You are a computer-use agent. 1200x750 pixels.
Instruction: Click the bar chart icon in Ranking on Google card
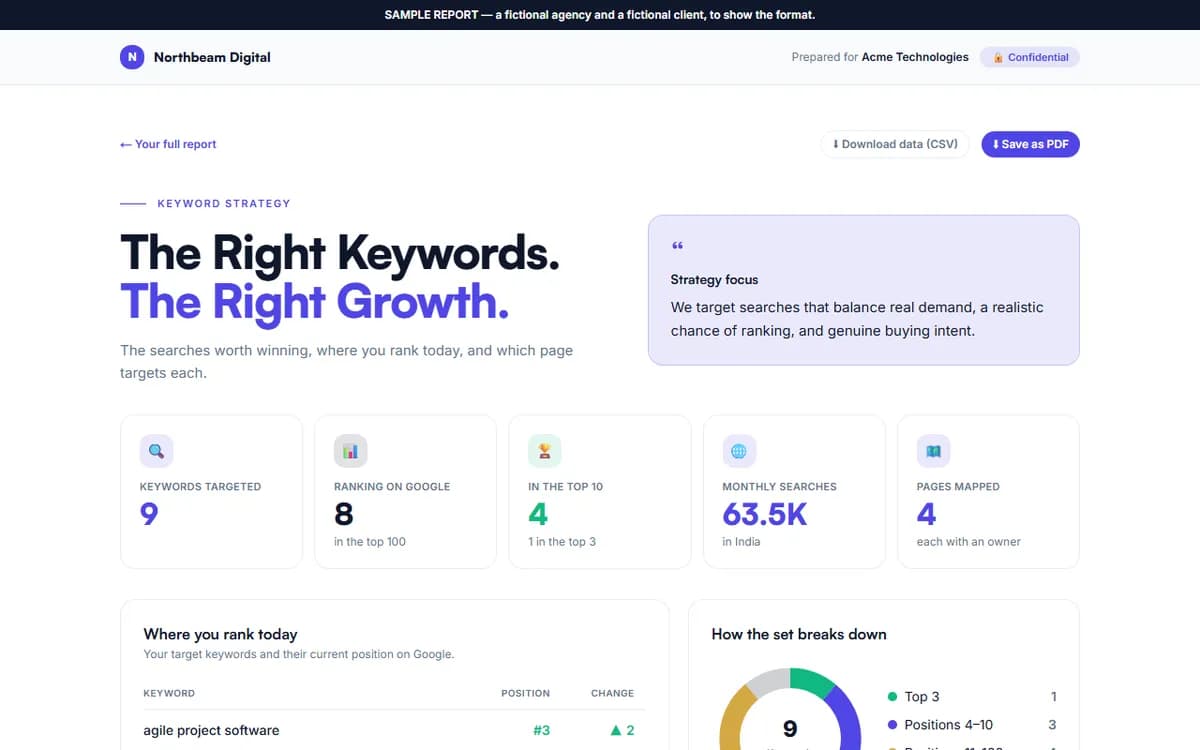tap(350, 451)
